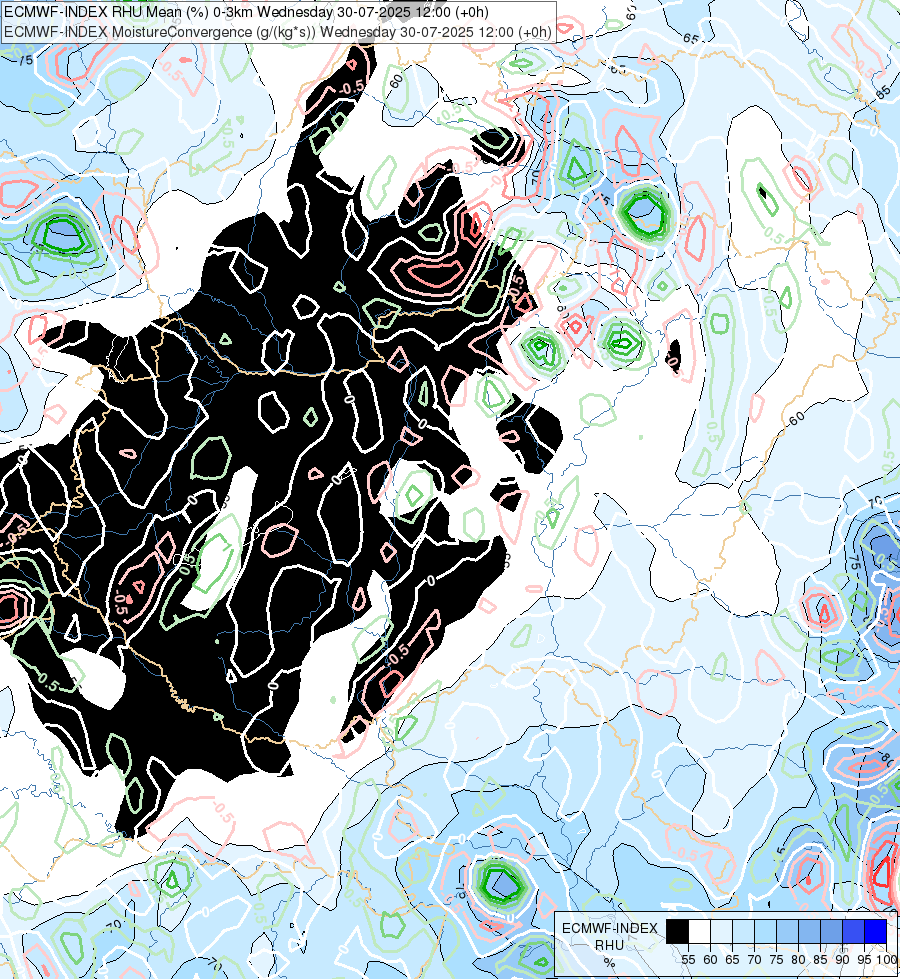Viewport: 900px width, 979px height.
Task: Click the deep blue 95-100 legend swatch
Action: [x=876, y=931]
